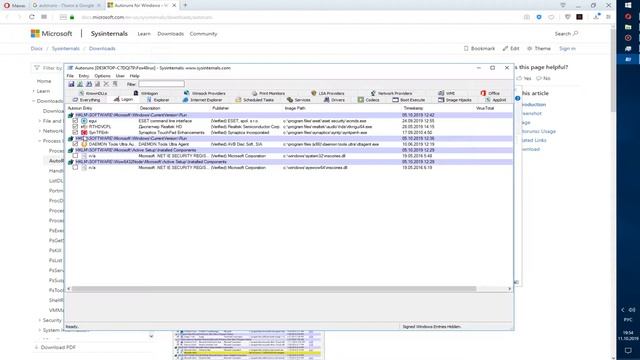Switch to the Boot Execute tab
The height and width of the screenshot is (360, 640).
409,100
